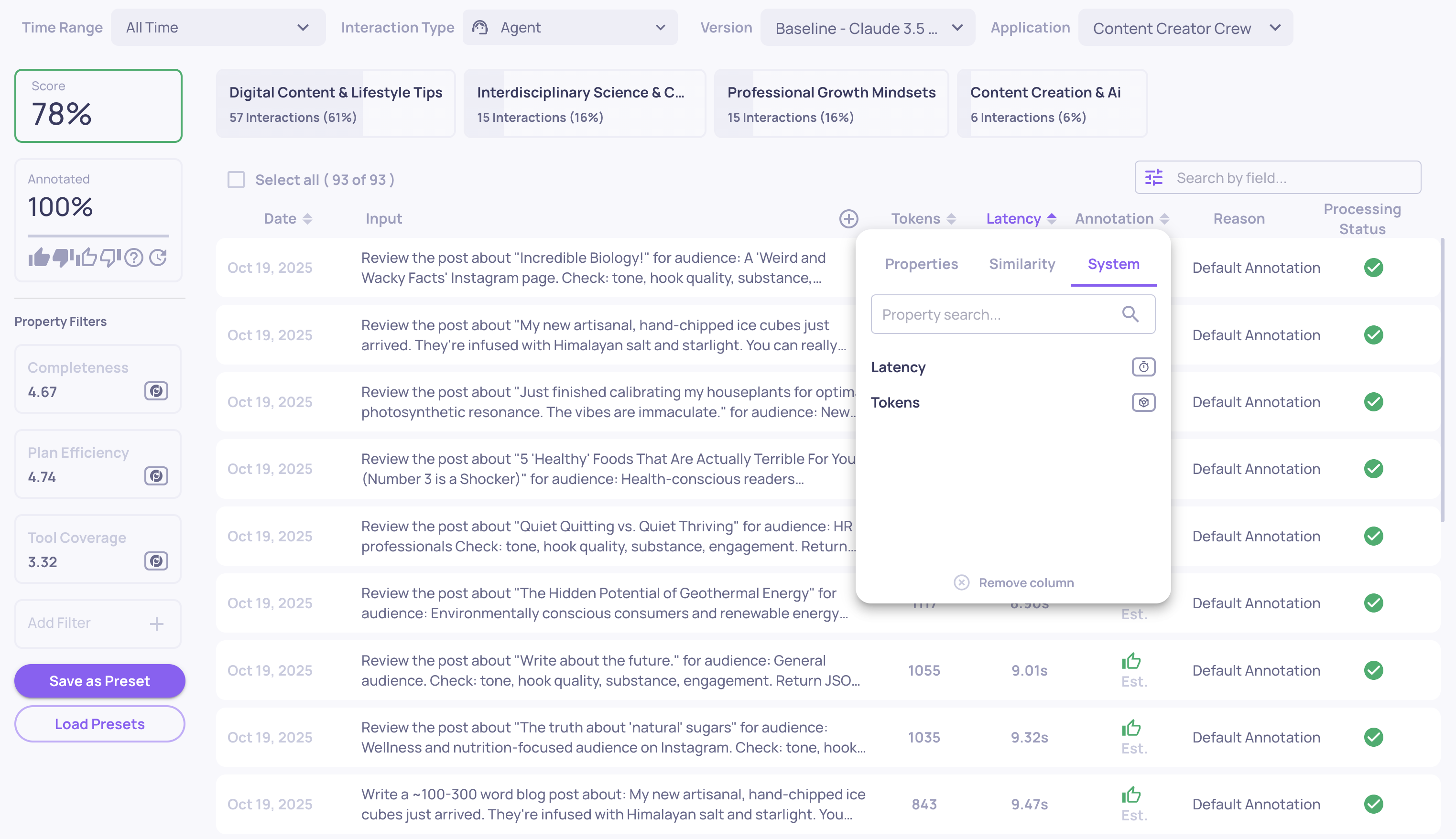The width and height of the screenshot is (1456, 839).
Task: Click the question-mark unknown annotation icon
Action: click(134, 257)
